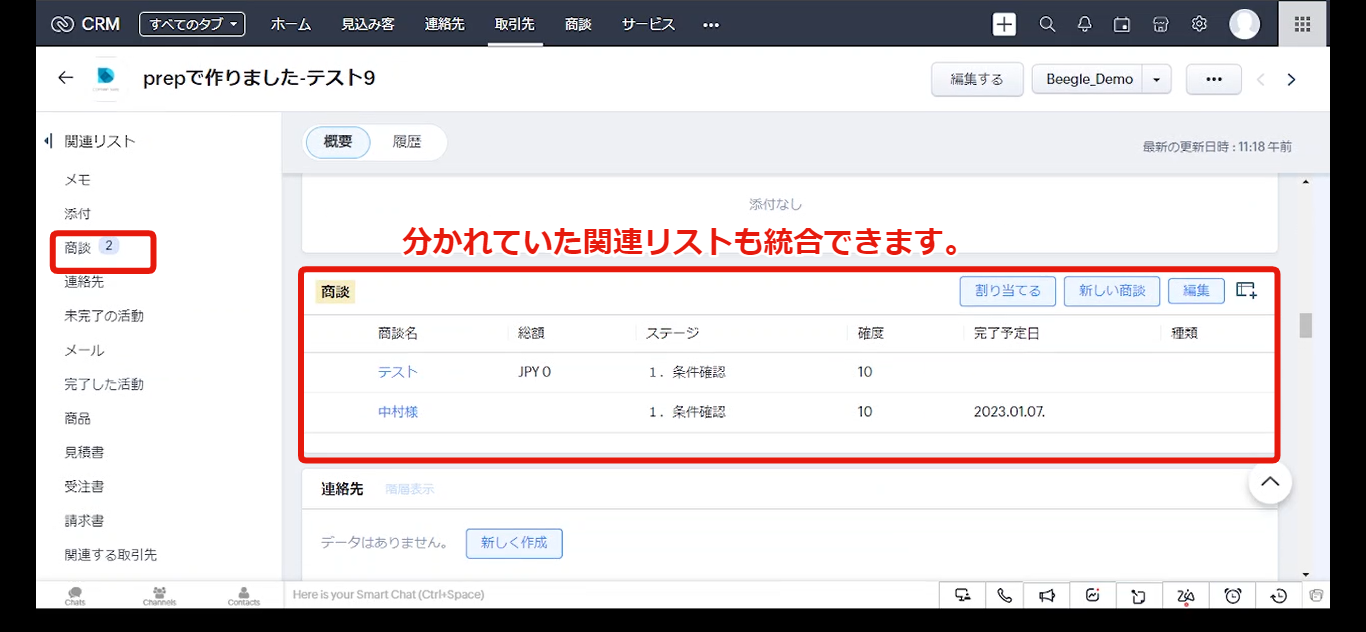Click the ステージ column header

pyautogui.click(x=672, y=334)
